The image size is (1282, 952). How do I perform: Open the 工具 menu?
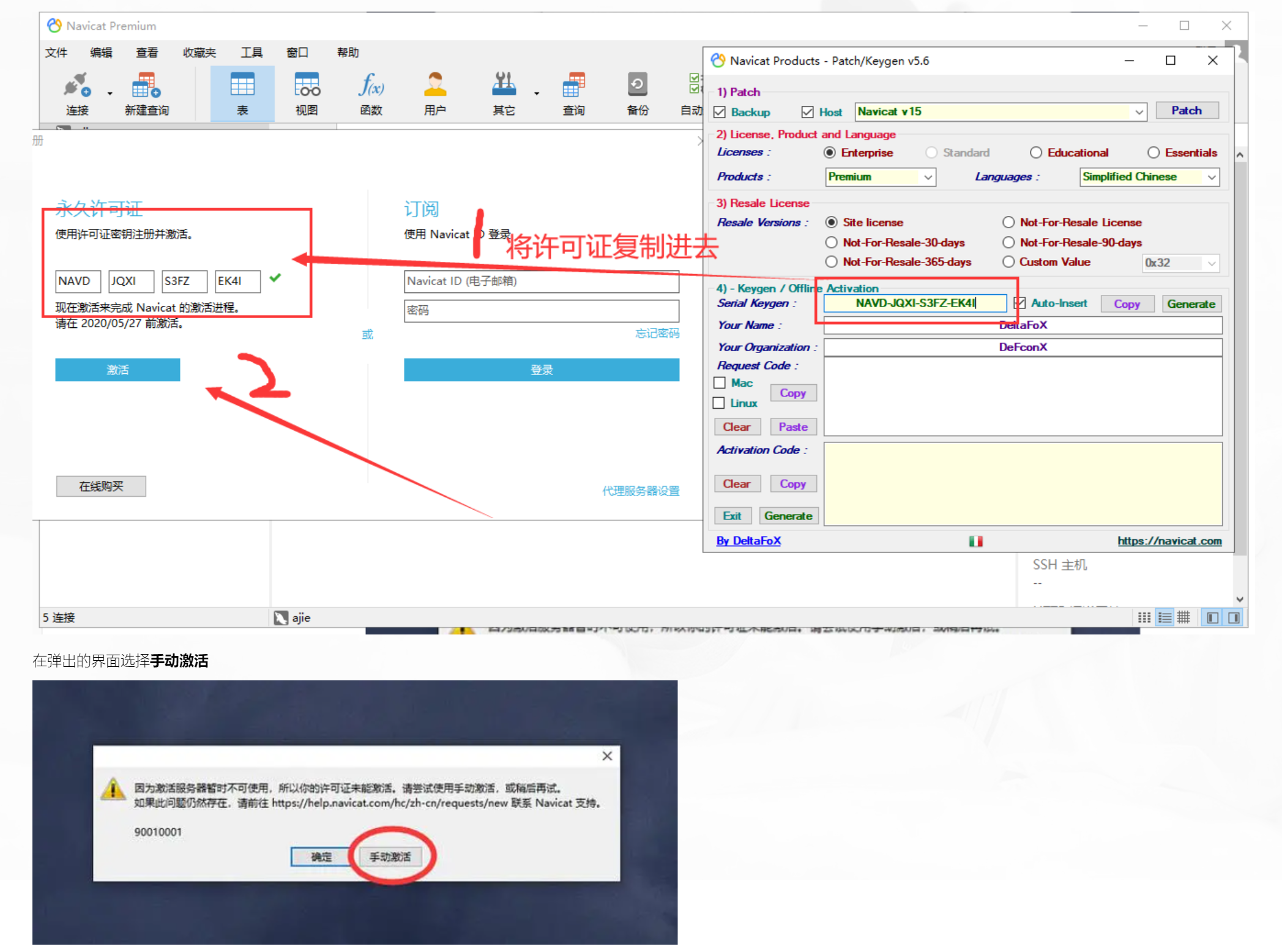pos(252,53)
